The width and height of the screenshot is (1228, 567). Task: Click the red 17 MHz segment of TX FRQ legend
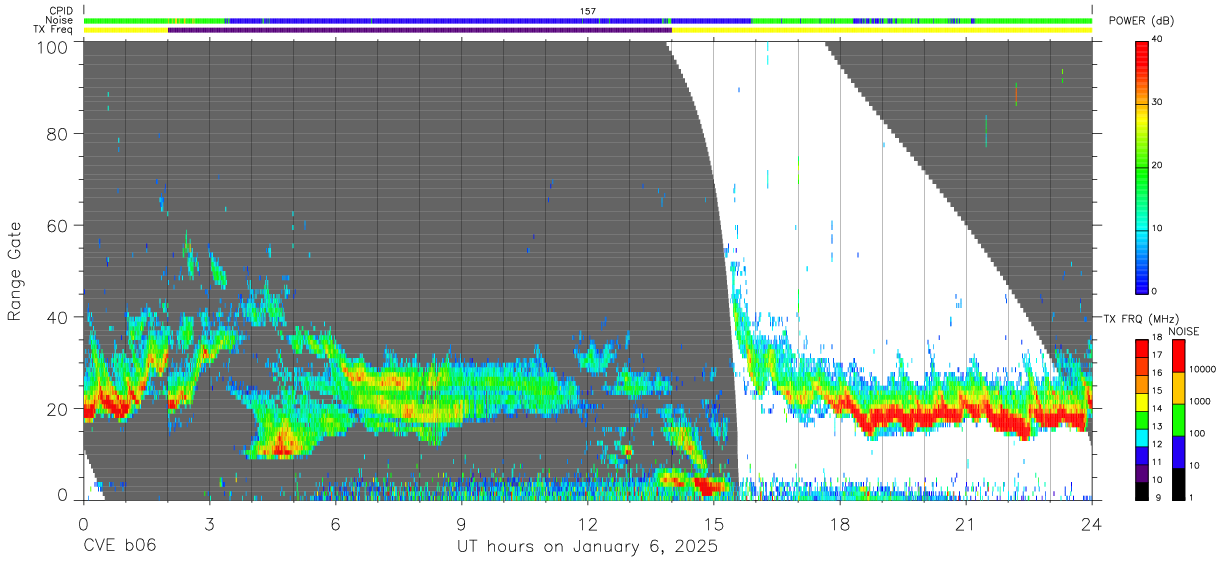point(1141,349)
